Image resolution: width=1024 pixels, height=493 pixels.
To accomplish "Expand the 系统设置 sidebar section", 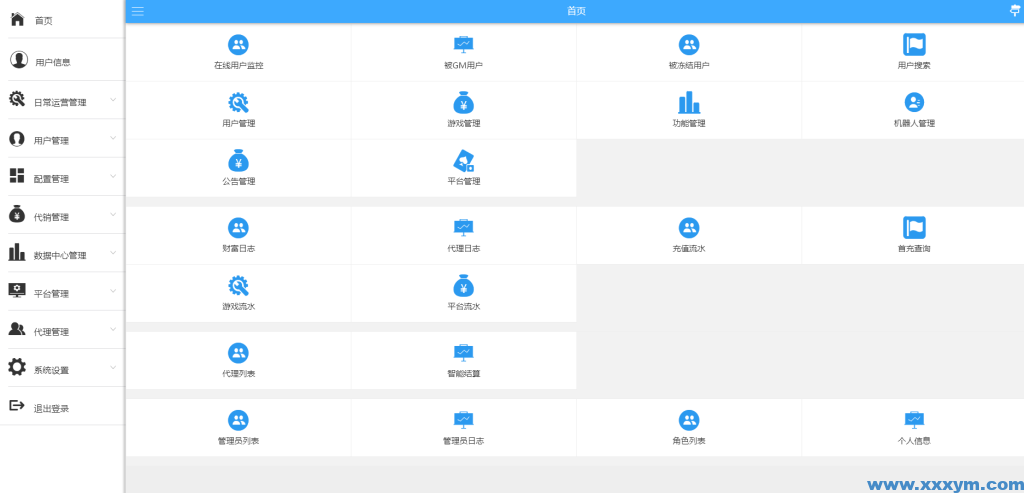I will pyautogui.click(x=60, y=369).
